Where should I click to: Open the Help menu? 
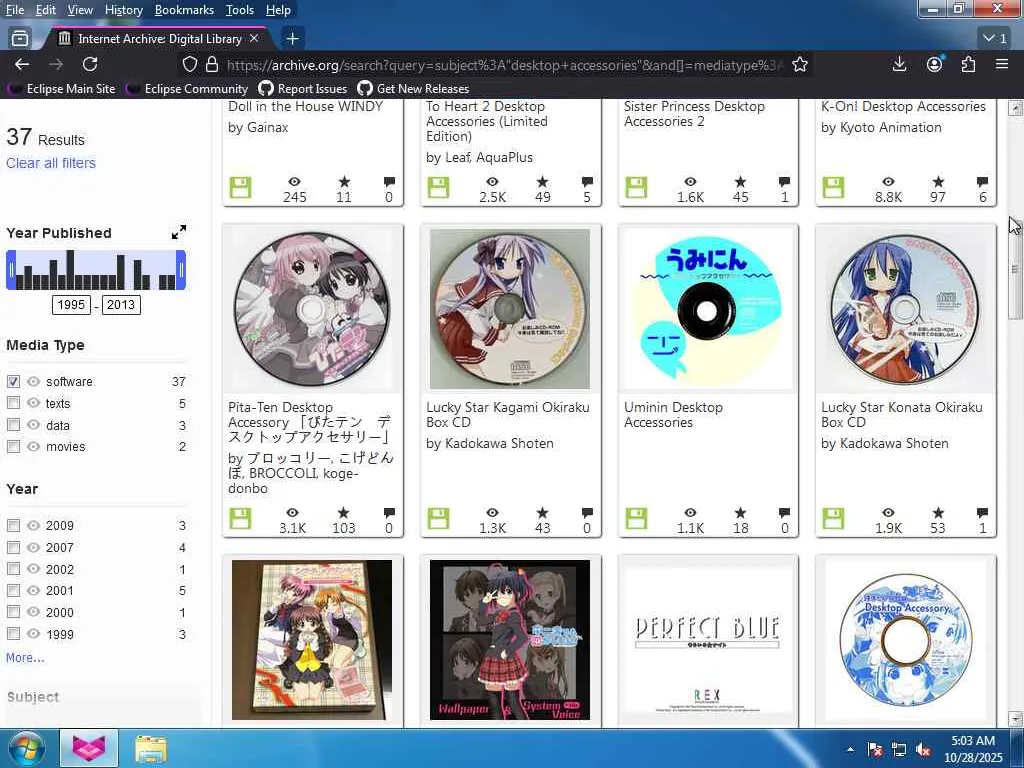point(278,10)
